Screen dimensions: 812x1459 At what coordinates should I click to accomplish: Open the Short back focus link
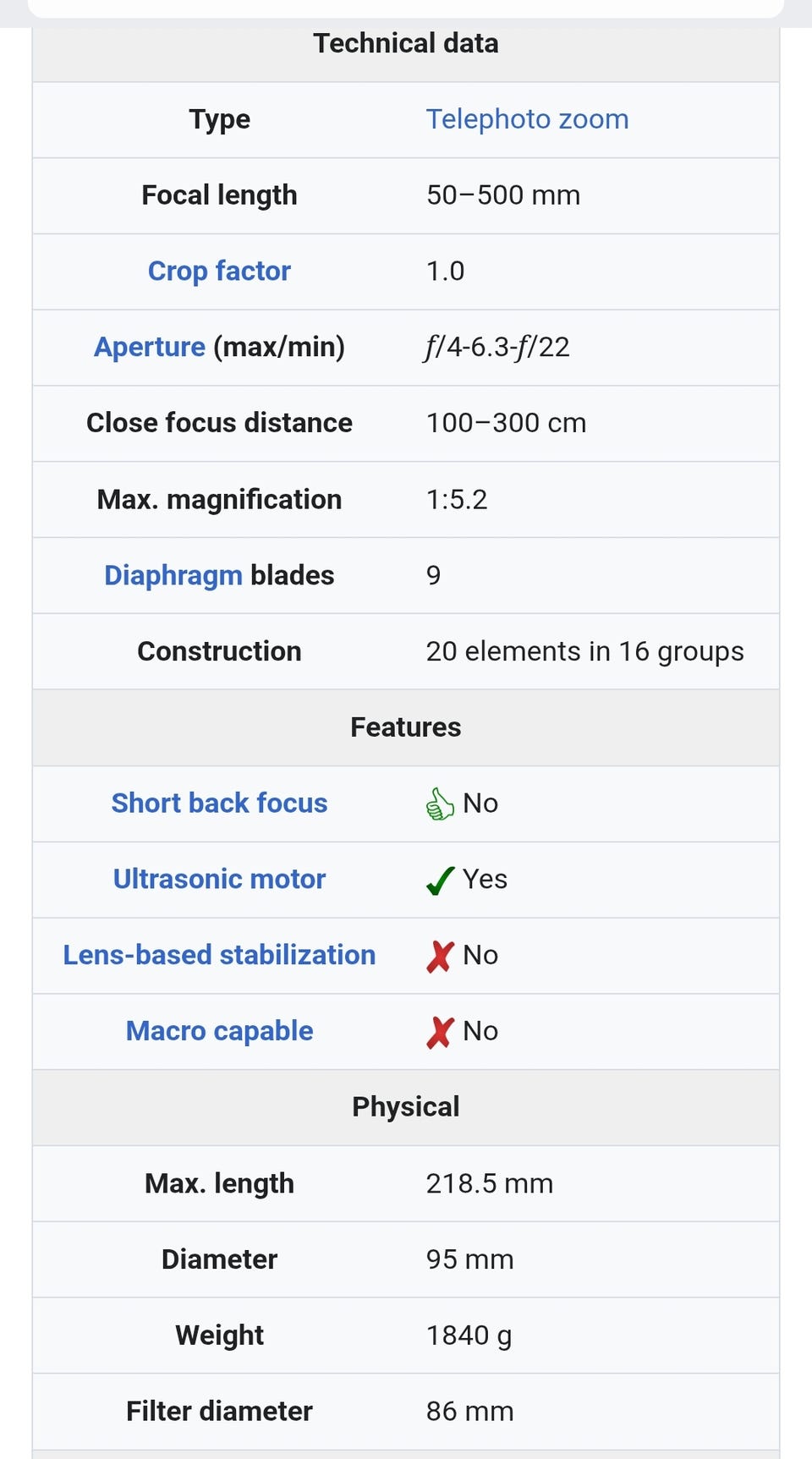click(x=219, y=803)
